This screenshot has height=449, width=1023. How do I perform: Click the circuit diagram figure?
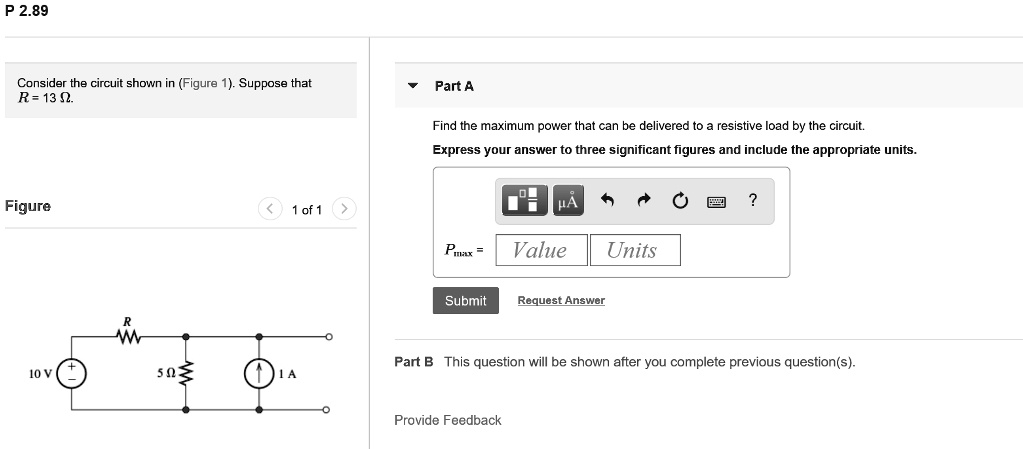point(181,367)
